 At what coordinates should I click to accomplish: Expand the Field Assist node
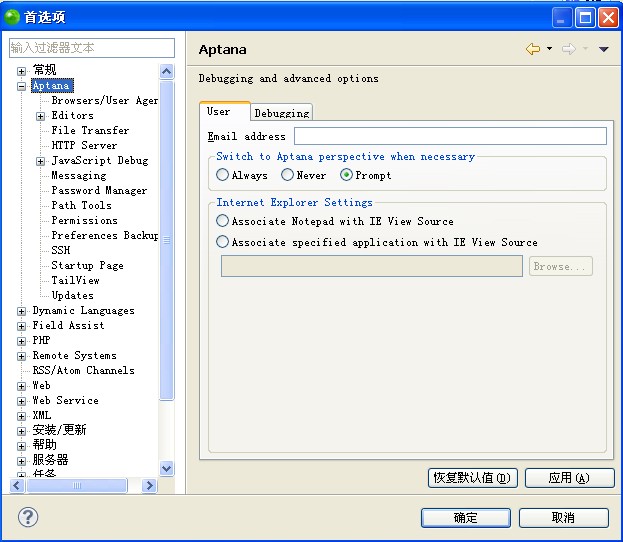point(21,326)
